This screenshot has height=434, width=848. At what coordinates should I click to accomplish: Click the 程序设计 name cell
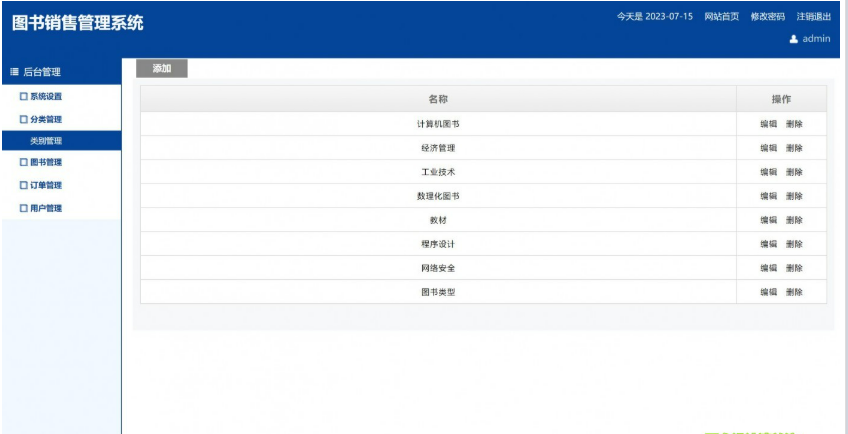point(438,244)
